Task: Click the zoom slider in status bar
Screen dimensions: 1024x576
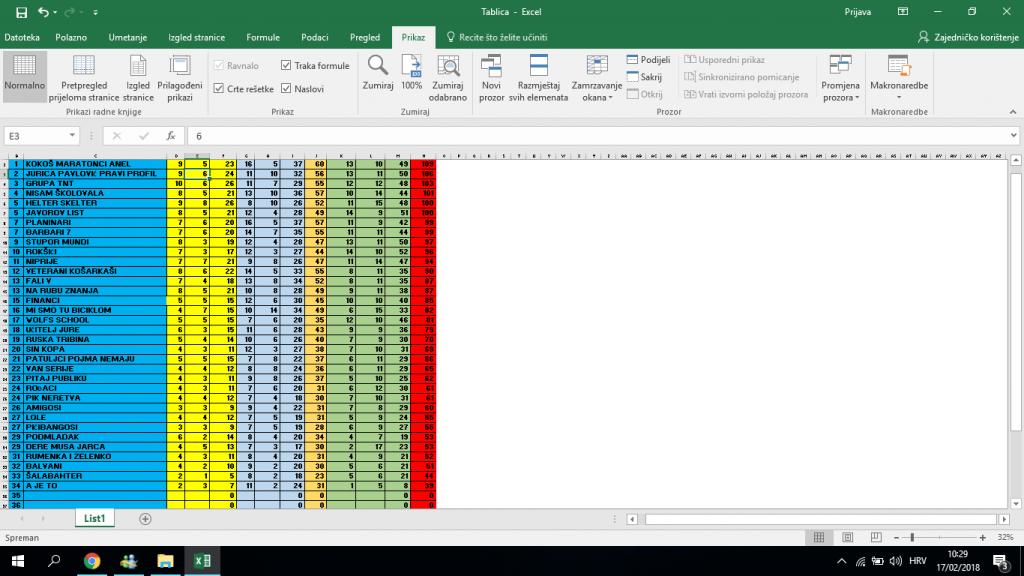Action: [912, 537]
